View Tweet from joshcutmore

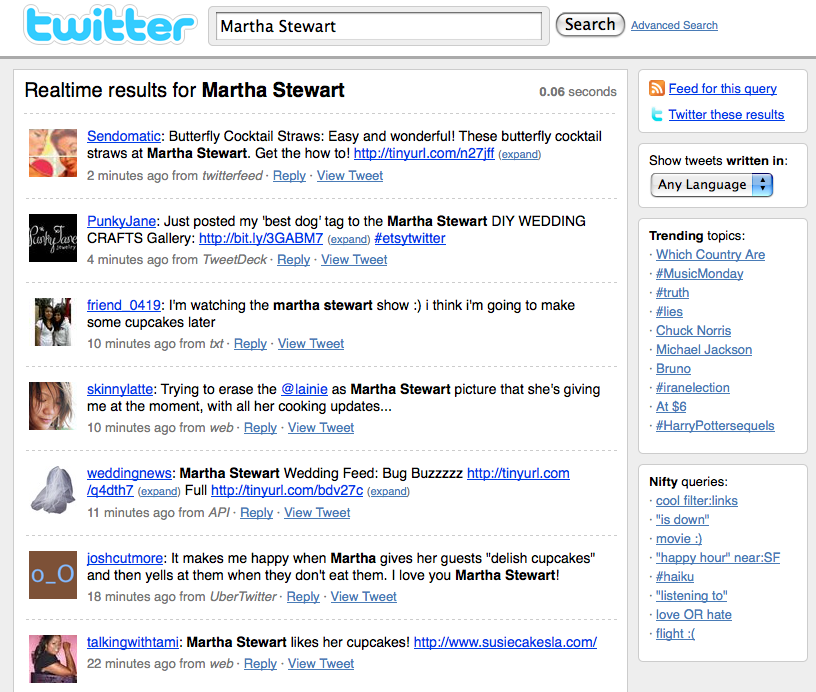click(363, 597)
